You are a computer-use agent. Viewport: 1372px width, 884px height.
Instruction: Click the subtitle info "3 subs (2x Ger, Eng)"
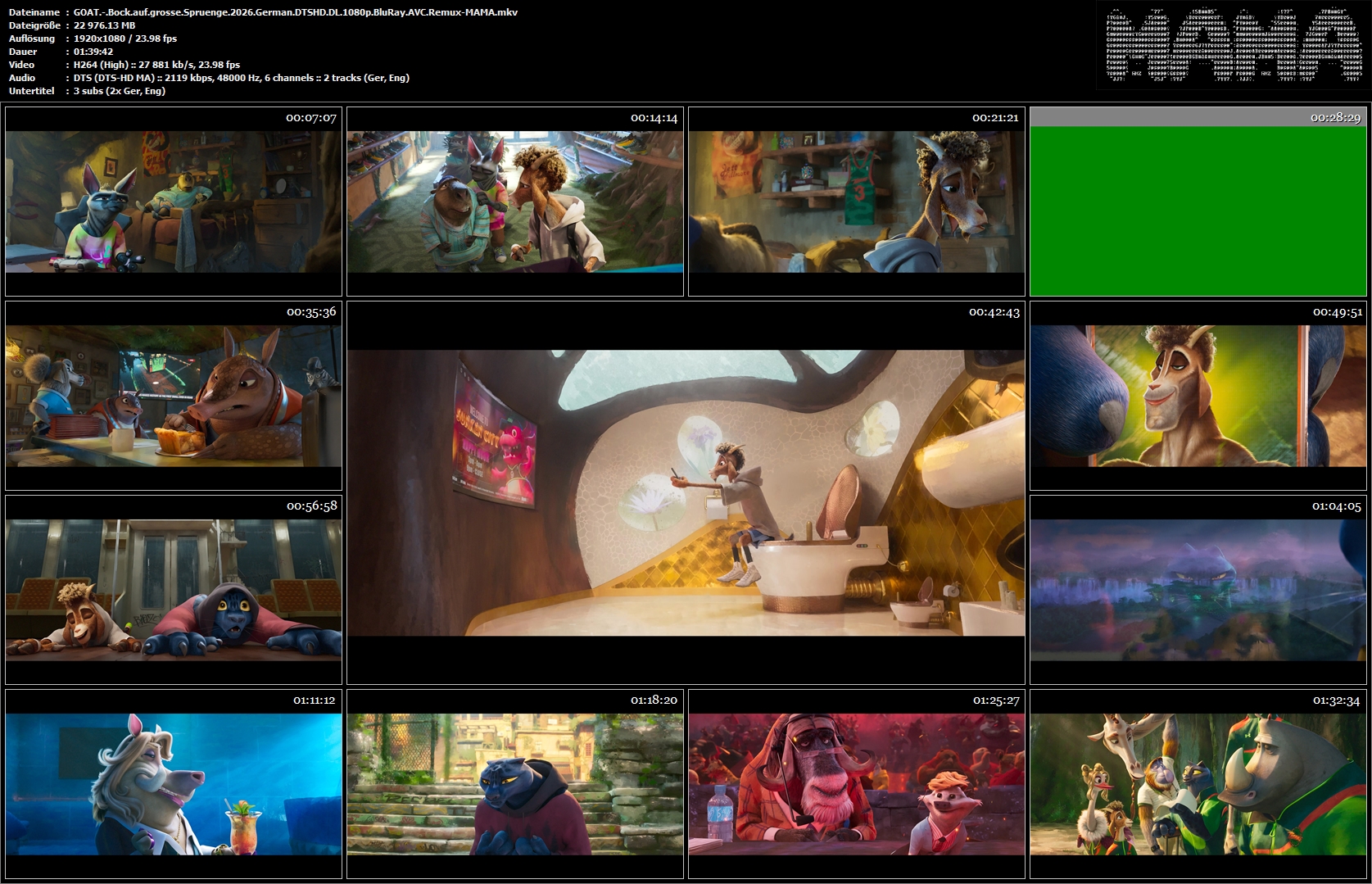[120, 91]
